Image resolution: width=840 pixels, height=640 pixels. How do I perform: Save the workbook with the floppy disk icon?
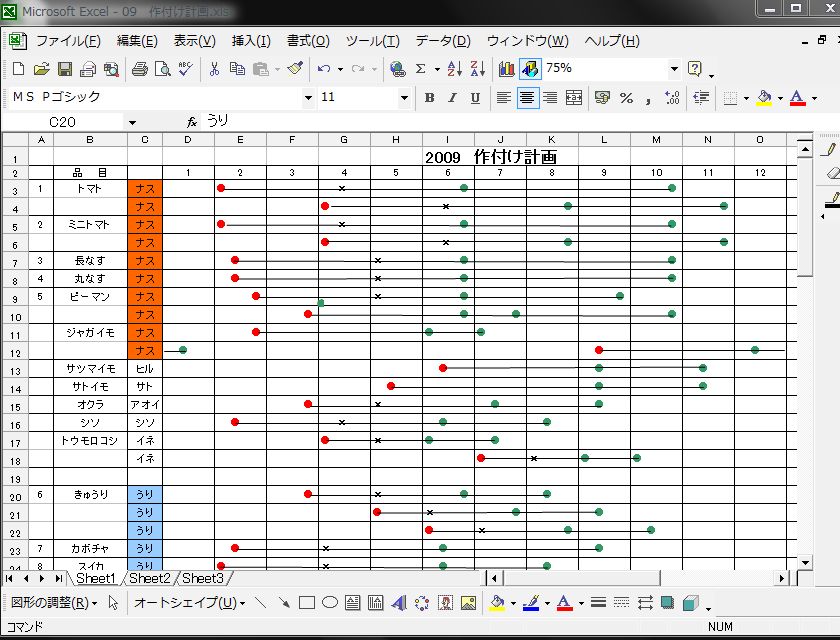65,69
